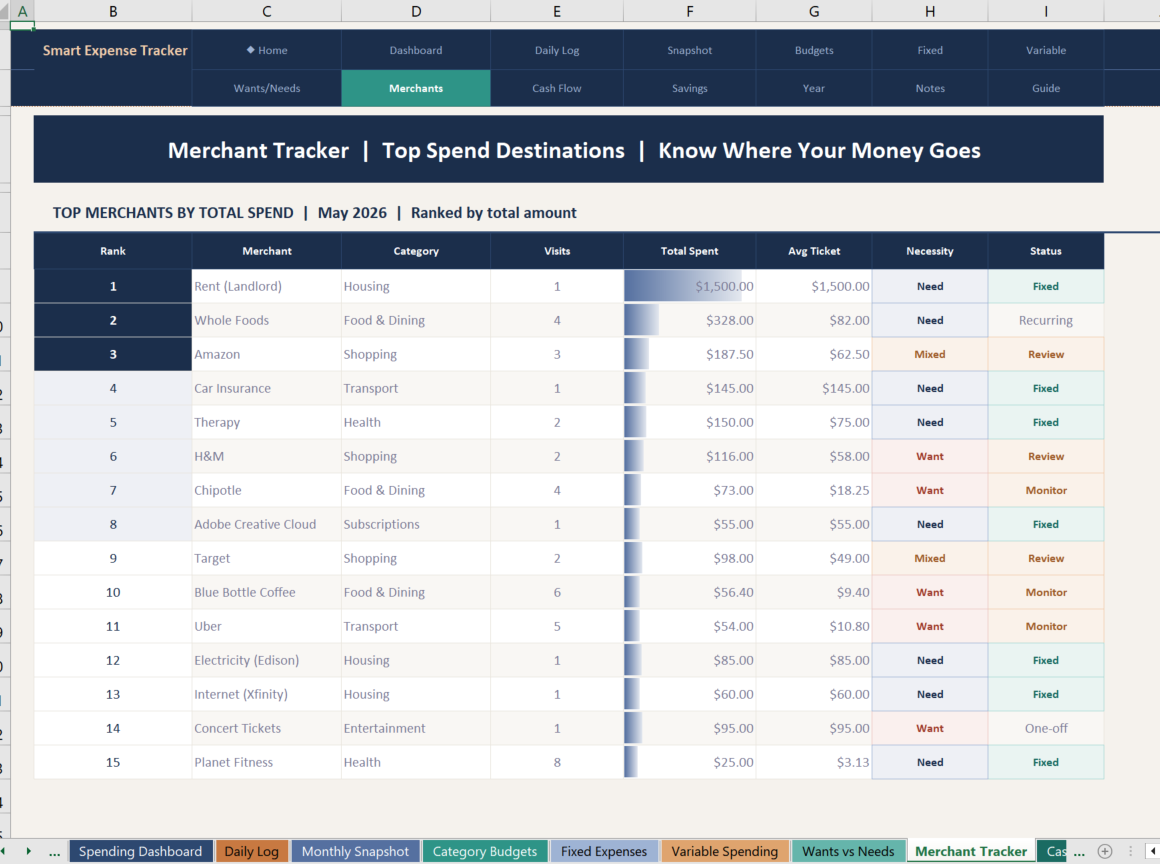Select the Merchant Tracker sheet tab
The width and height of the screenshot is (1160, 864).
pos(971,851)
